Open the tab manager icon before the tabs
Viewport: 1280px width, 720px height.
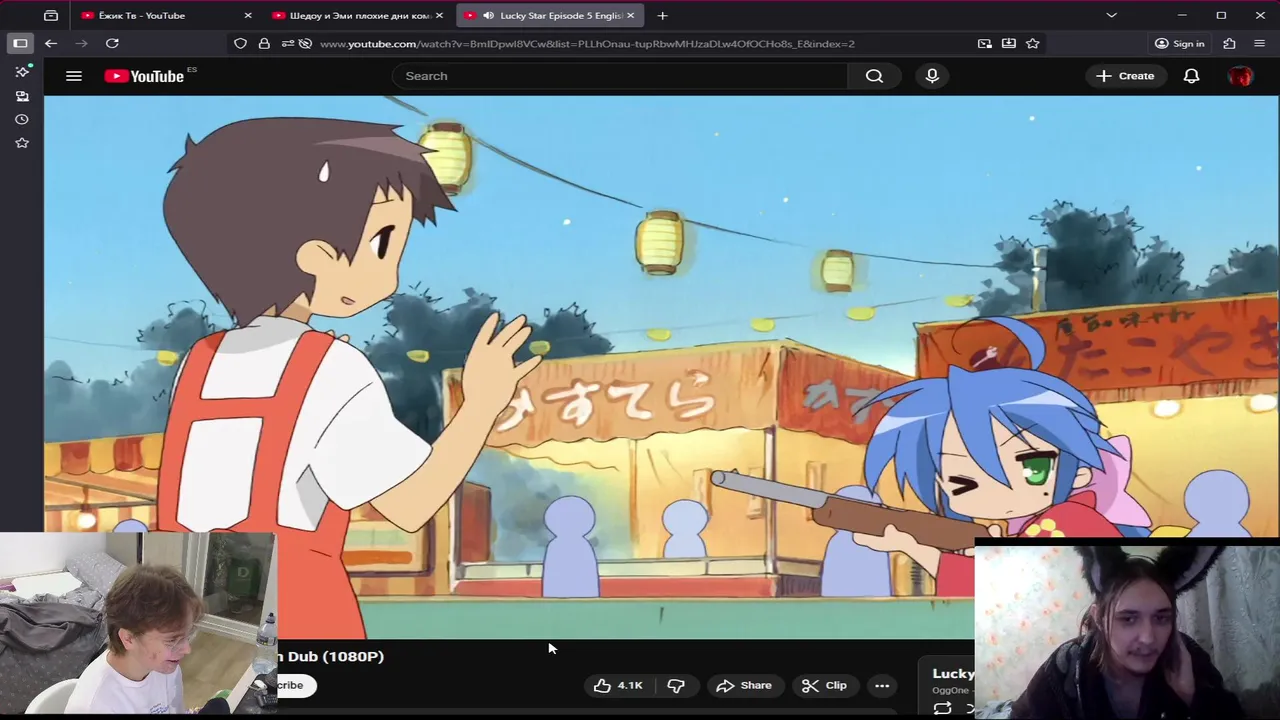pyautogui.click(x=51, y=15)
